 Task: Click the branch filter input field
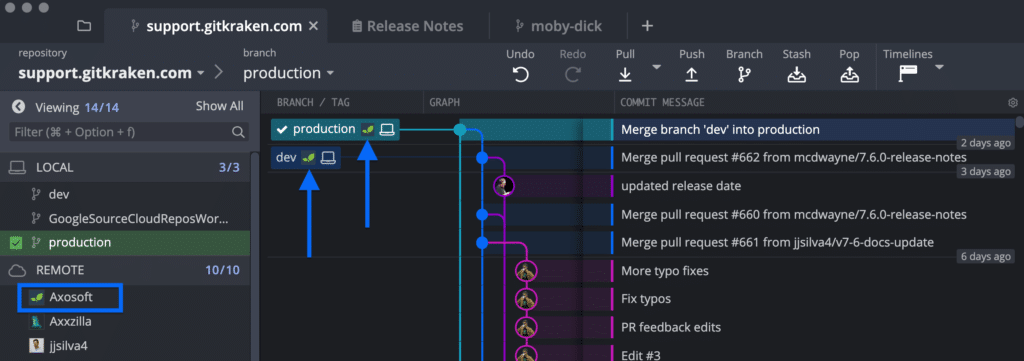click(x=129, y=132)
